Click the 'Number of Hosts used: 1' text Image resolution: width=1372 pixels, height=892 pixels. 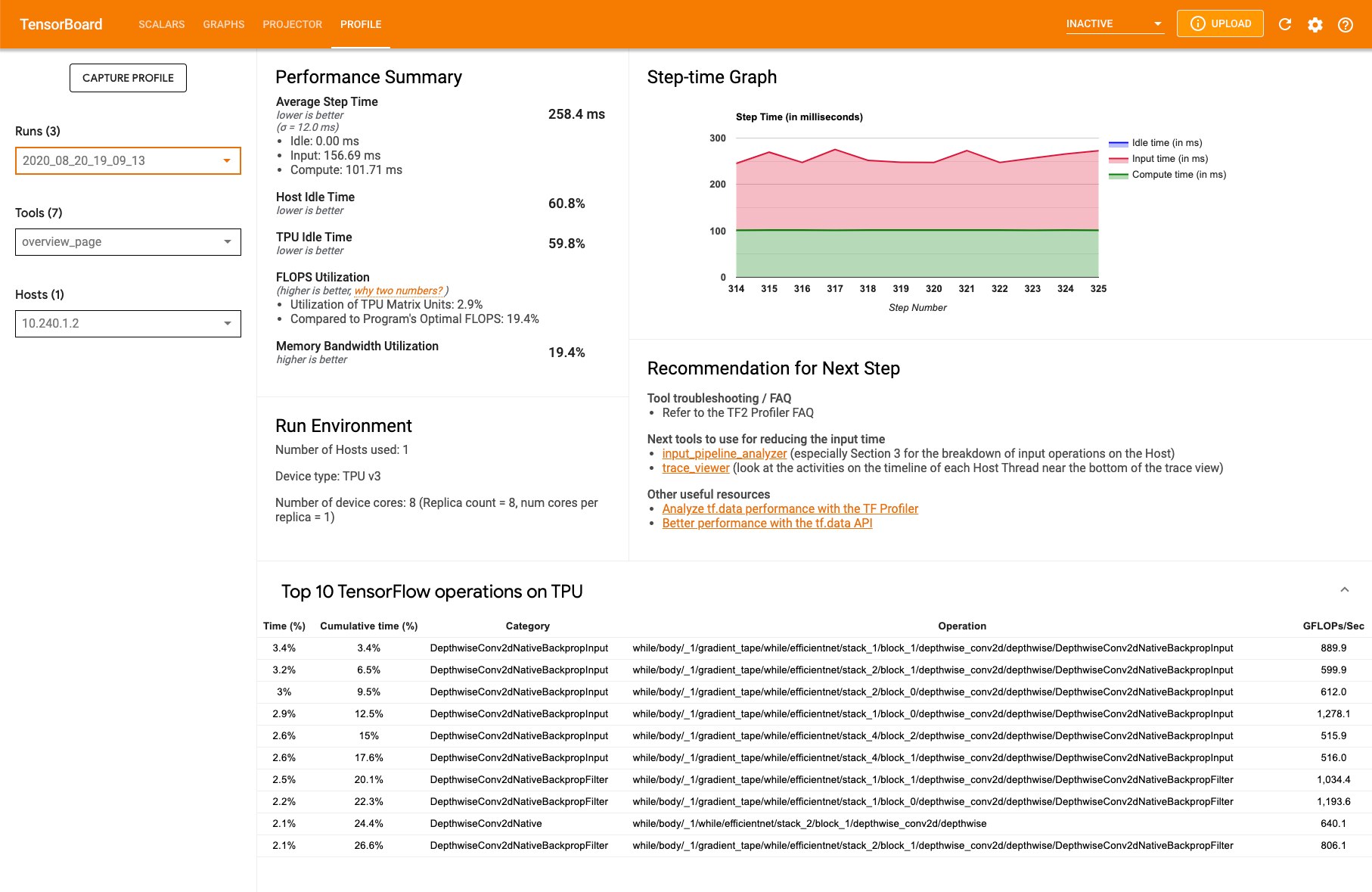pyautogui.click(x=342, y=449)
